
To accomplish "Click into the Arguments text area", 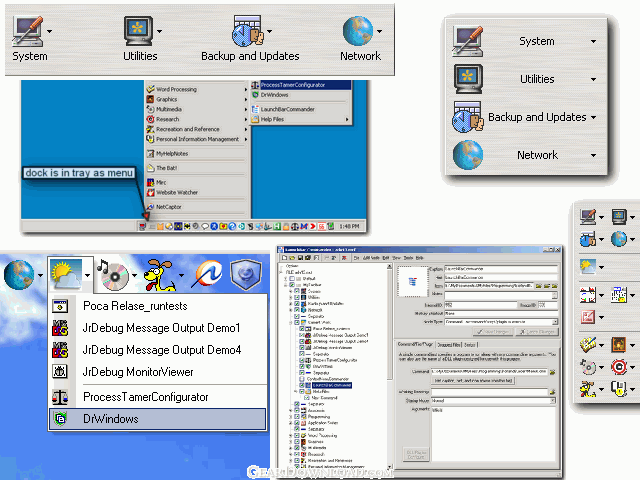I will point(493,433).
